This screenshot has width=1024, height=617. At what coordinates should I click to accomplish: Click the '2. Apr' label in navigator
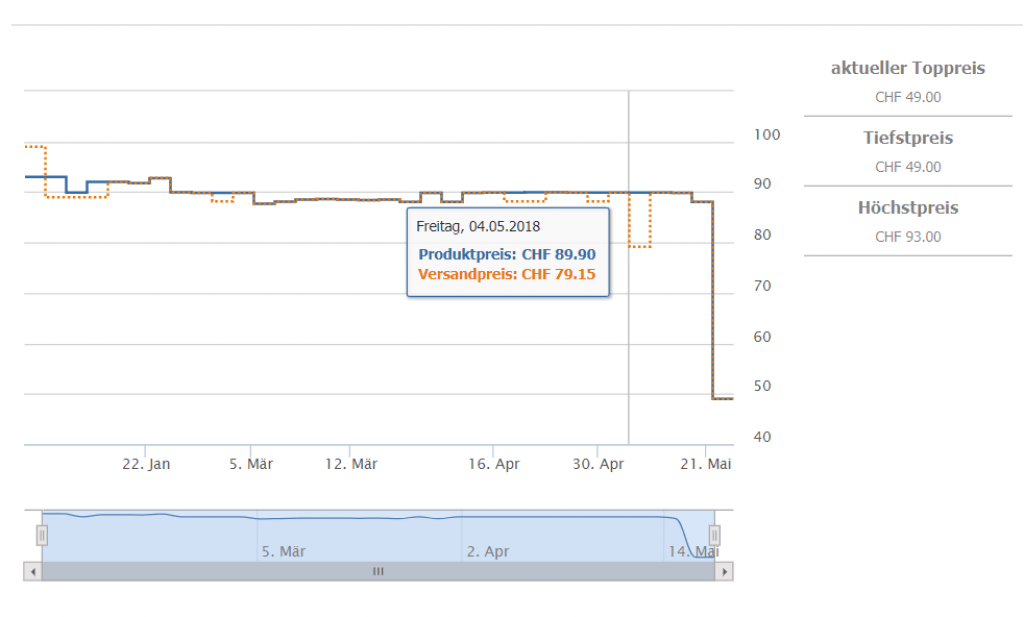pos(487,552)
